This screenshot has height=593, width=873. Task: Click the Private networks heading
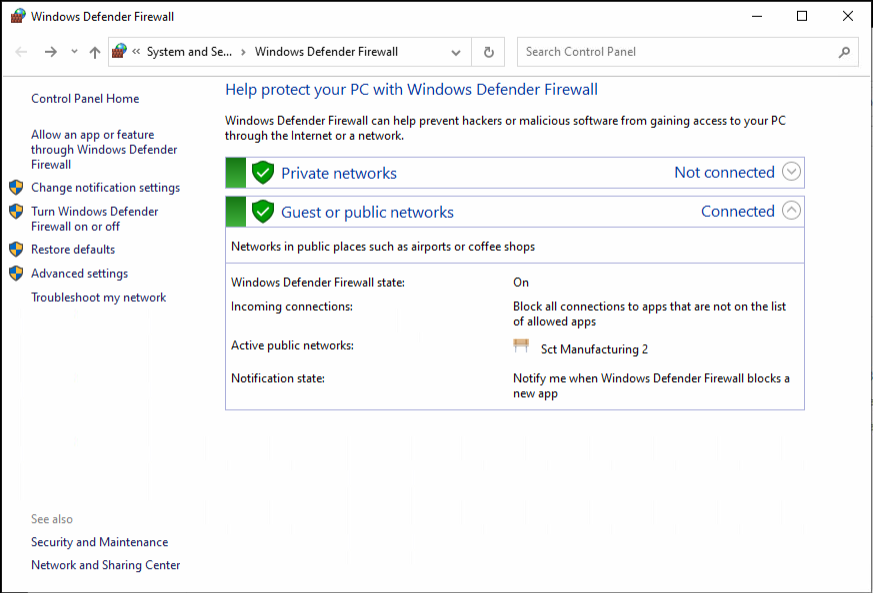[339, 173]
